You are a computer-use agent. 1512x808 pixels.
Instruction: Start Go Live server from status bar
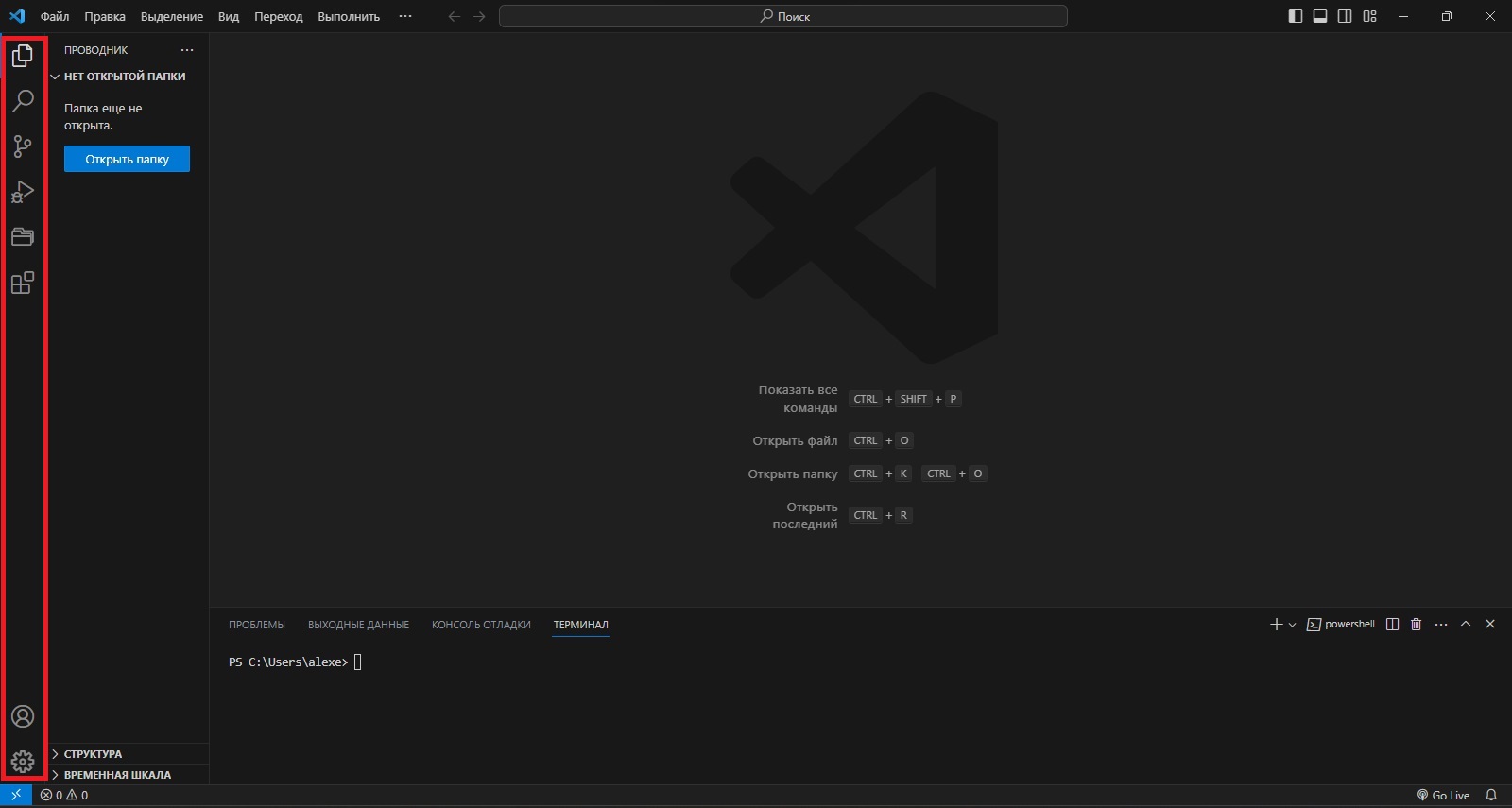1443,796
